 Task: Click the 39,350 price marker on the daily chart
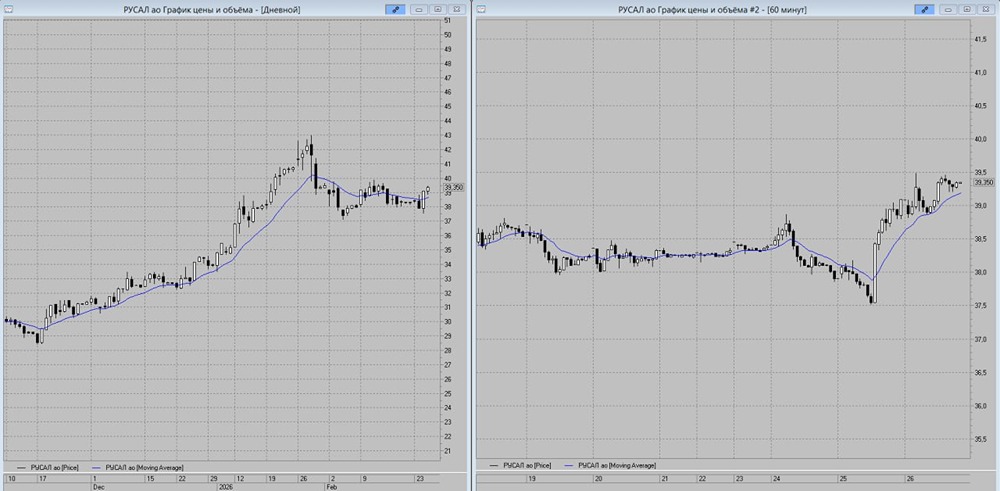click(x=453, y=187)
